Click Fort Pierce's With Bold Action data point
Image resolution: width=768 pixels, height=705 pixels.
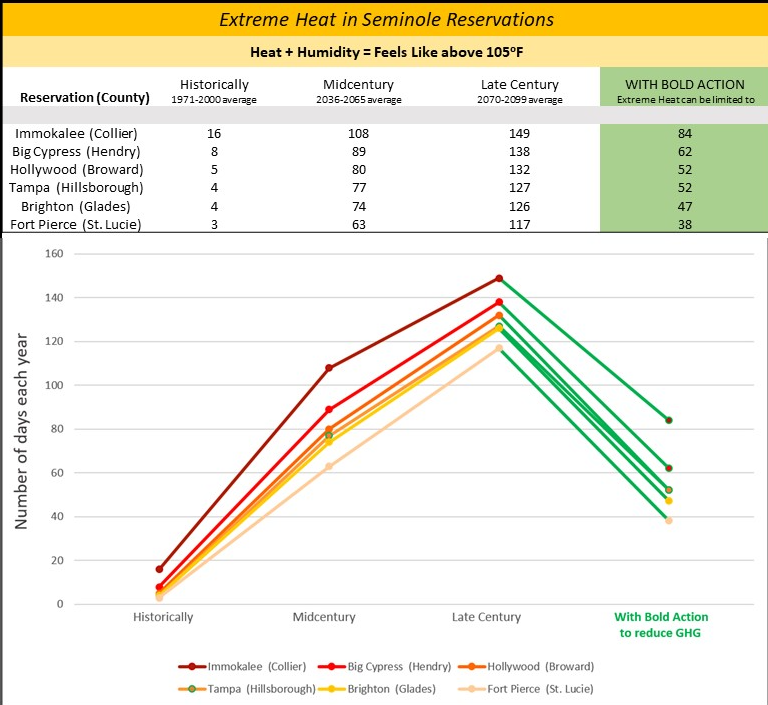(x=669, y=521)
